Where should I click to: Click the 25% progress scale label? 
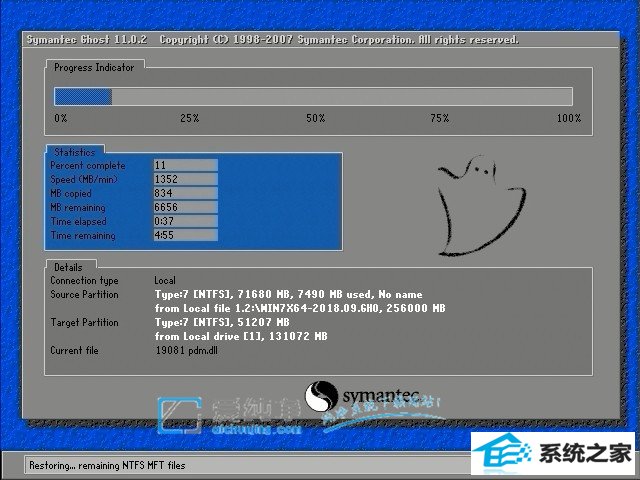coord(190,118)
